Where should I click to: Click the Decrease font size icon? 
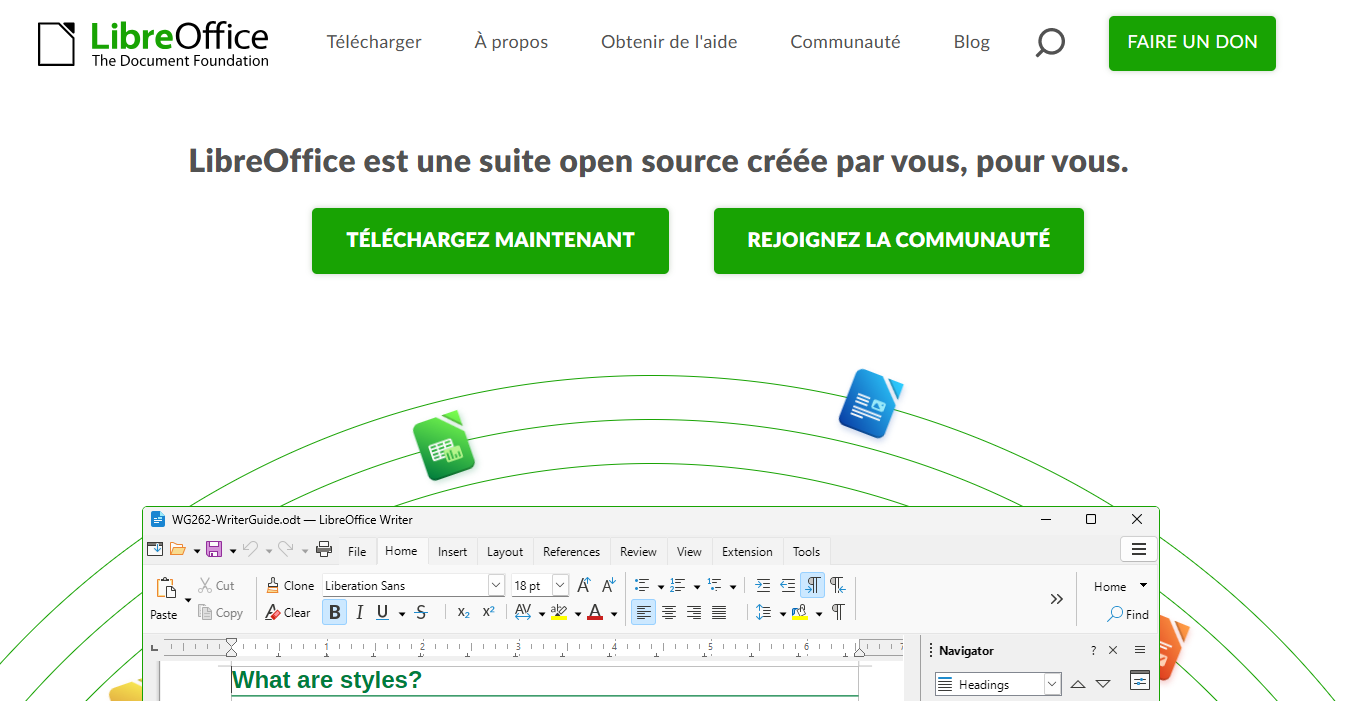point(608,585)
